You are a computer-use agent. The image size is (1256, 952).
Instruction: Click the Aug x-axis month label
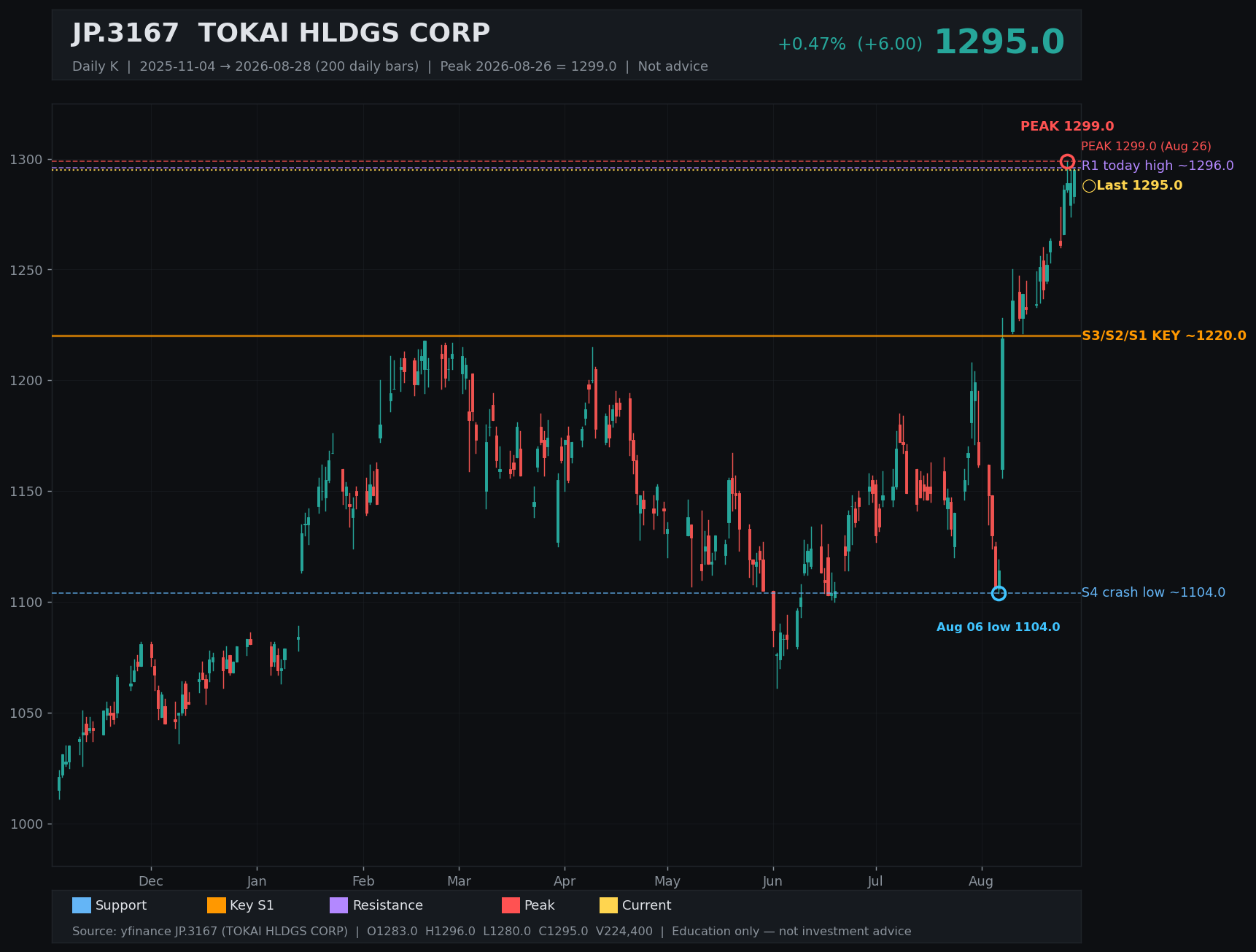(x=981, y=881)
